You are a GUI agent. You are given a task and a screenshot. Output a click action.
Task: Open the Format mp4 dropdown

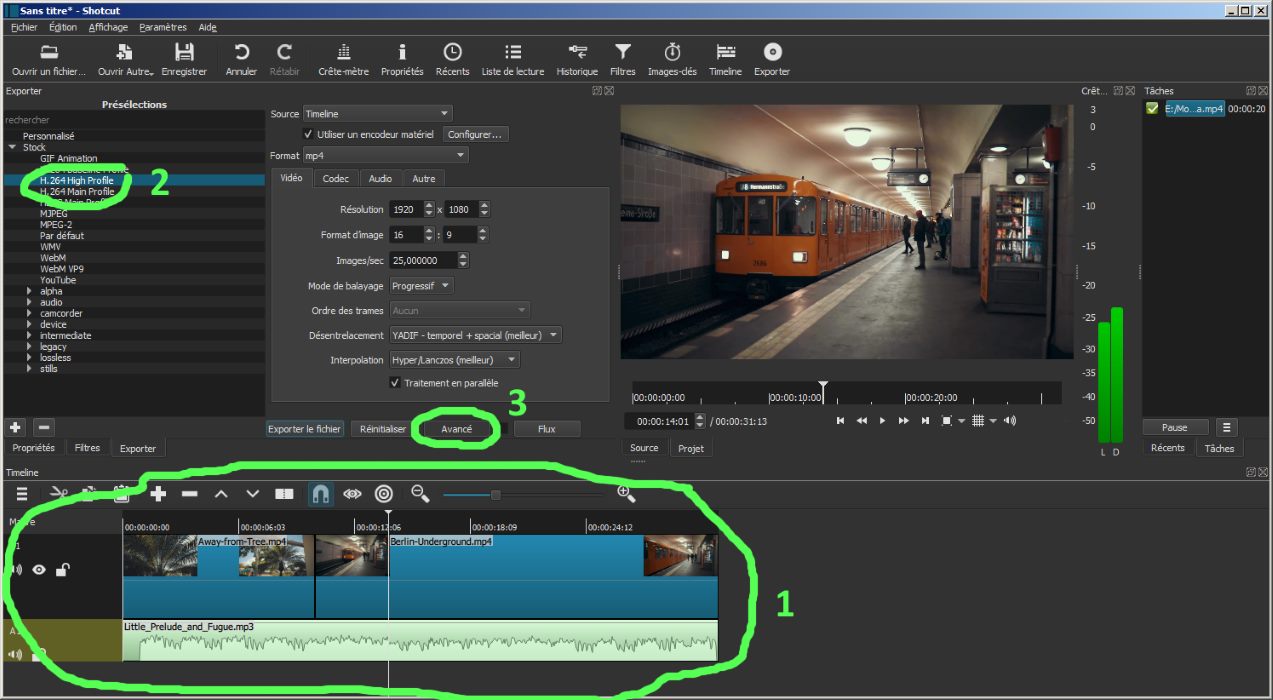[385, 156]
